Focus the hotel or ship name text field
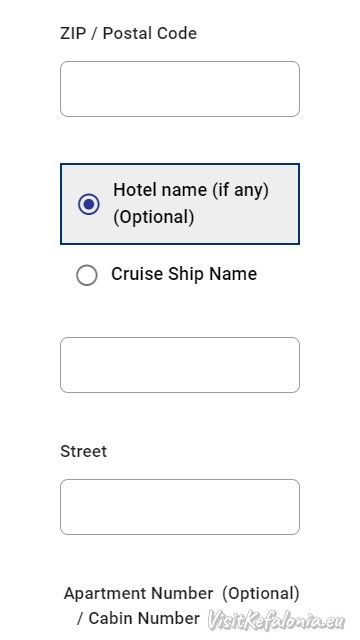This screenshot has width=360, height=640. [x=180, y=365]
